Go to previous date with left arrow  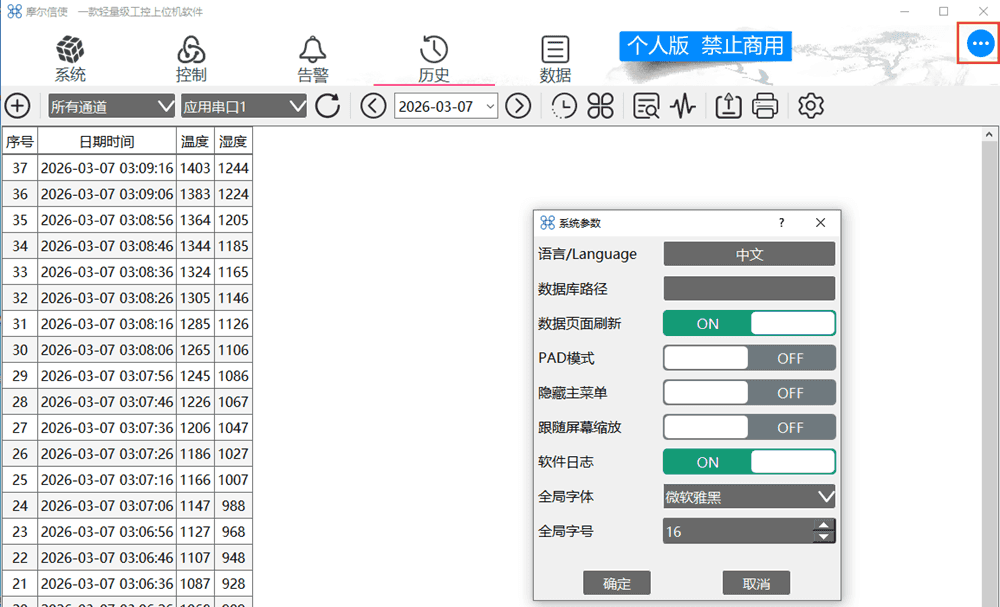pos(373,106)
